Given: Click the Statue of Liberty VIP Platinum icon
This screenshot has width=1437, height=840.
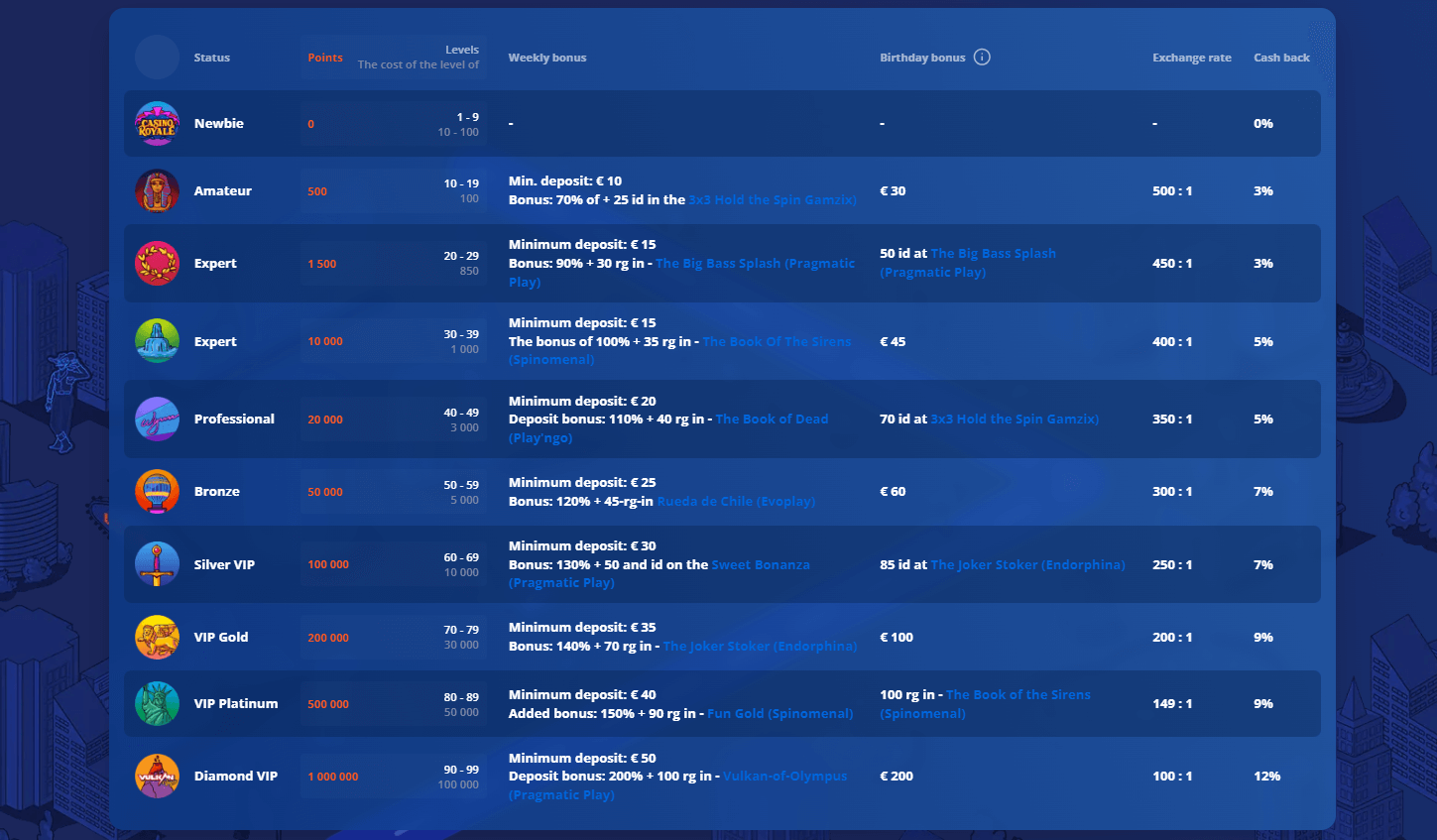Looking at the screenshot, I should 157,704.
